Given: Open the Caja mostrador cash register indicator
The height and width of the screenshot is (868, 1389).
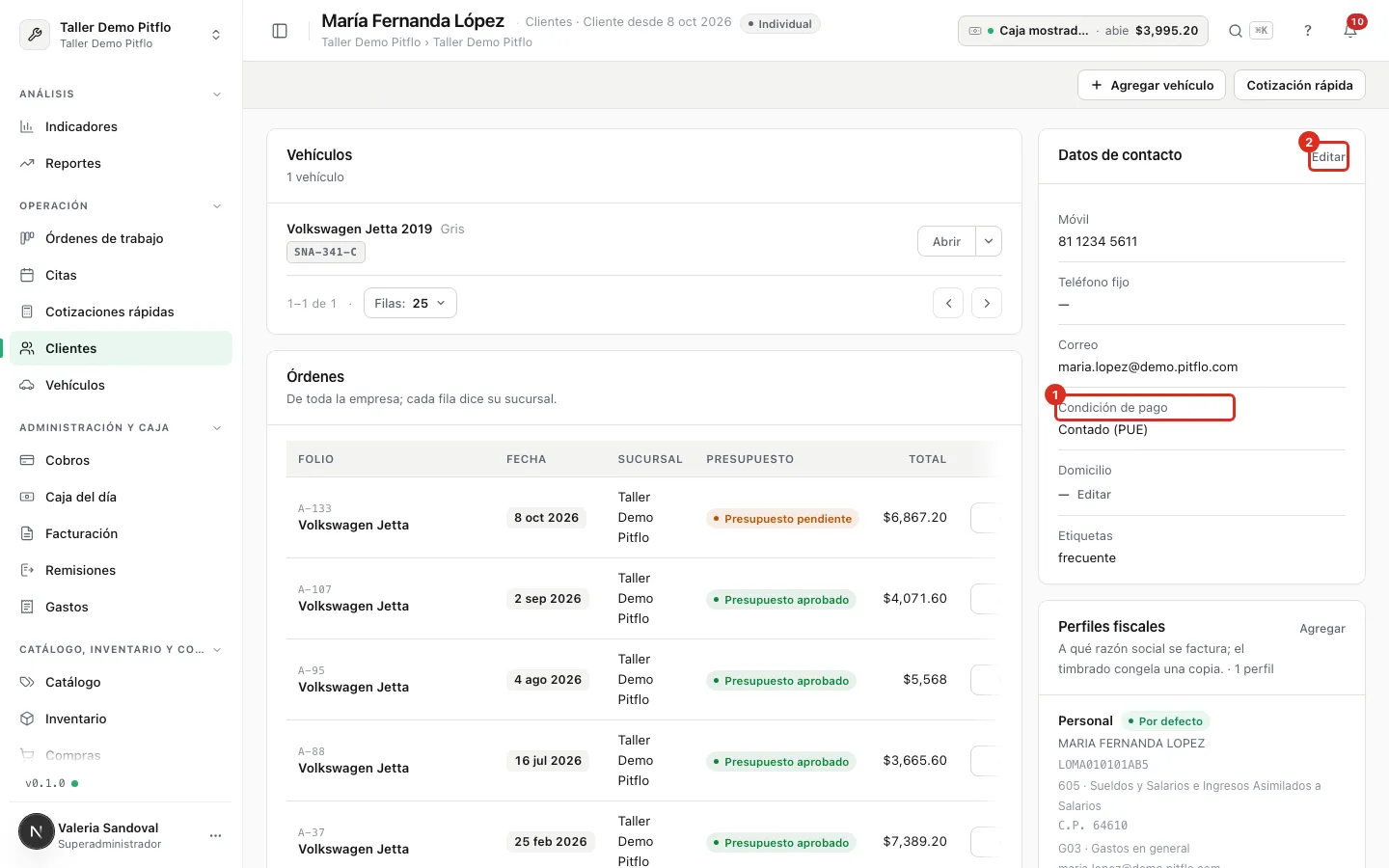Looking at the screenshot, I should [x=1084, y=31].
